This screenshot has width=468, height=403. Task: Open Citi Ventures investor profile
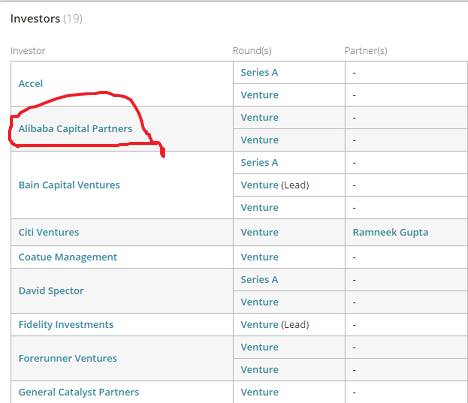click(x=49, y=232)
